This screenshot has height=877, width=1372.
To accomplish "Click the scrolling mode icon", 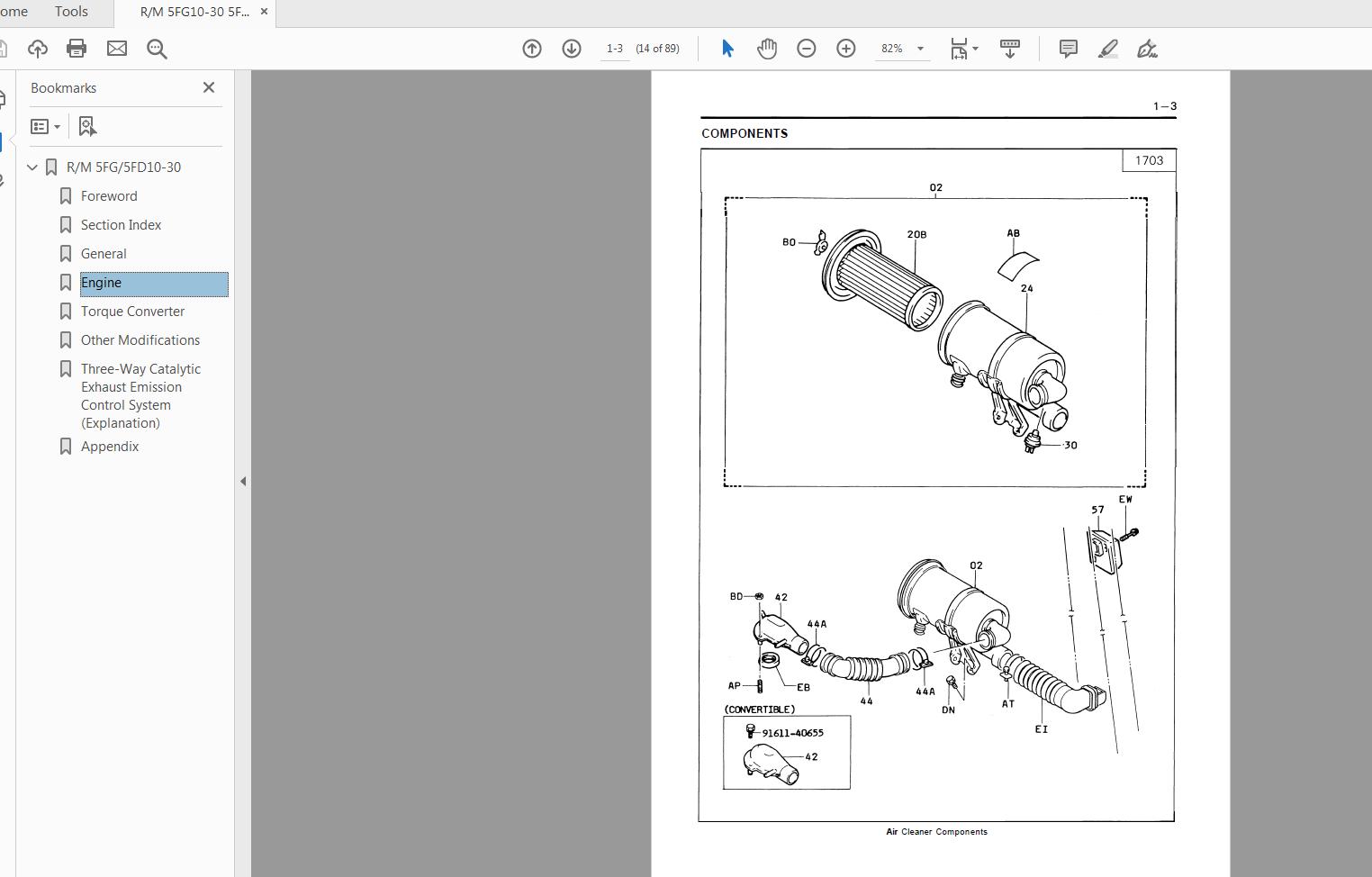I will 1010,49.
